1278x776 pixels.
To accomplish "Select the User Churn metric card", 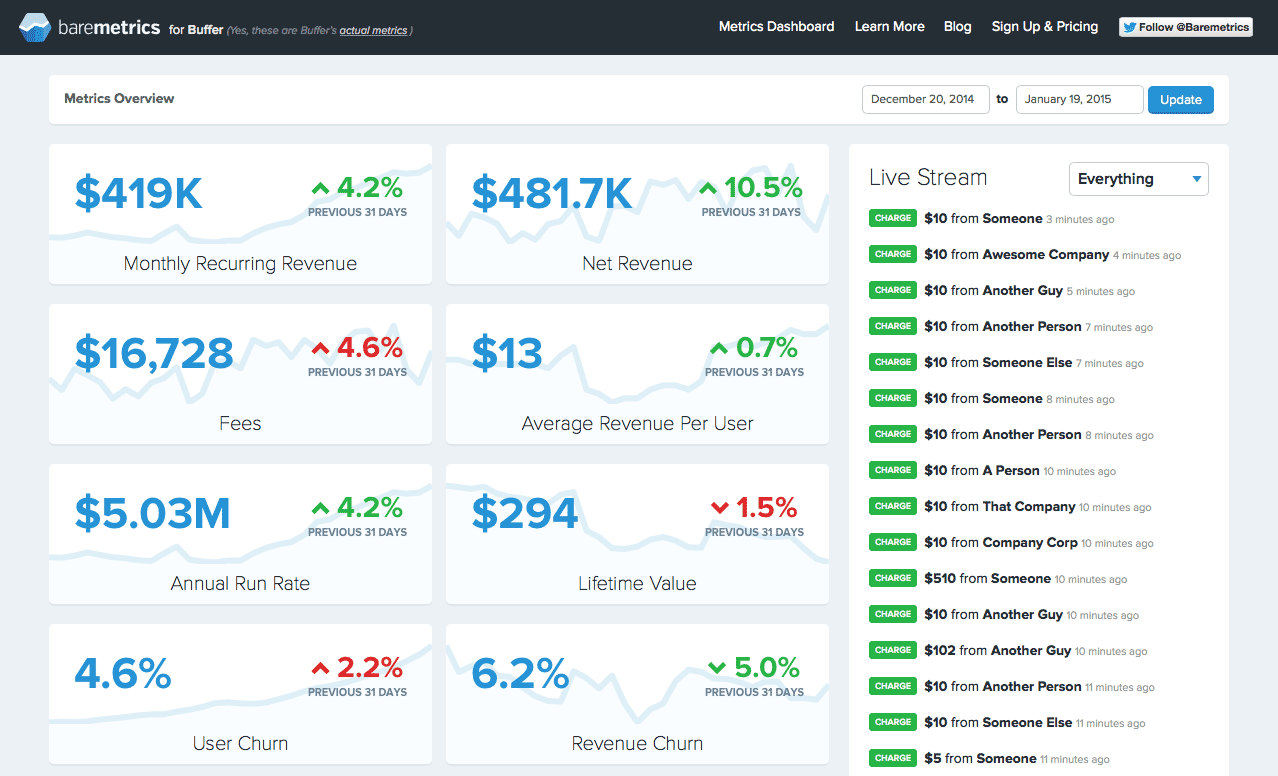I will (x=240, y=694).
